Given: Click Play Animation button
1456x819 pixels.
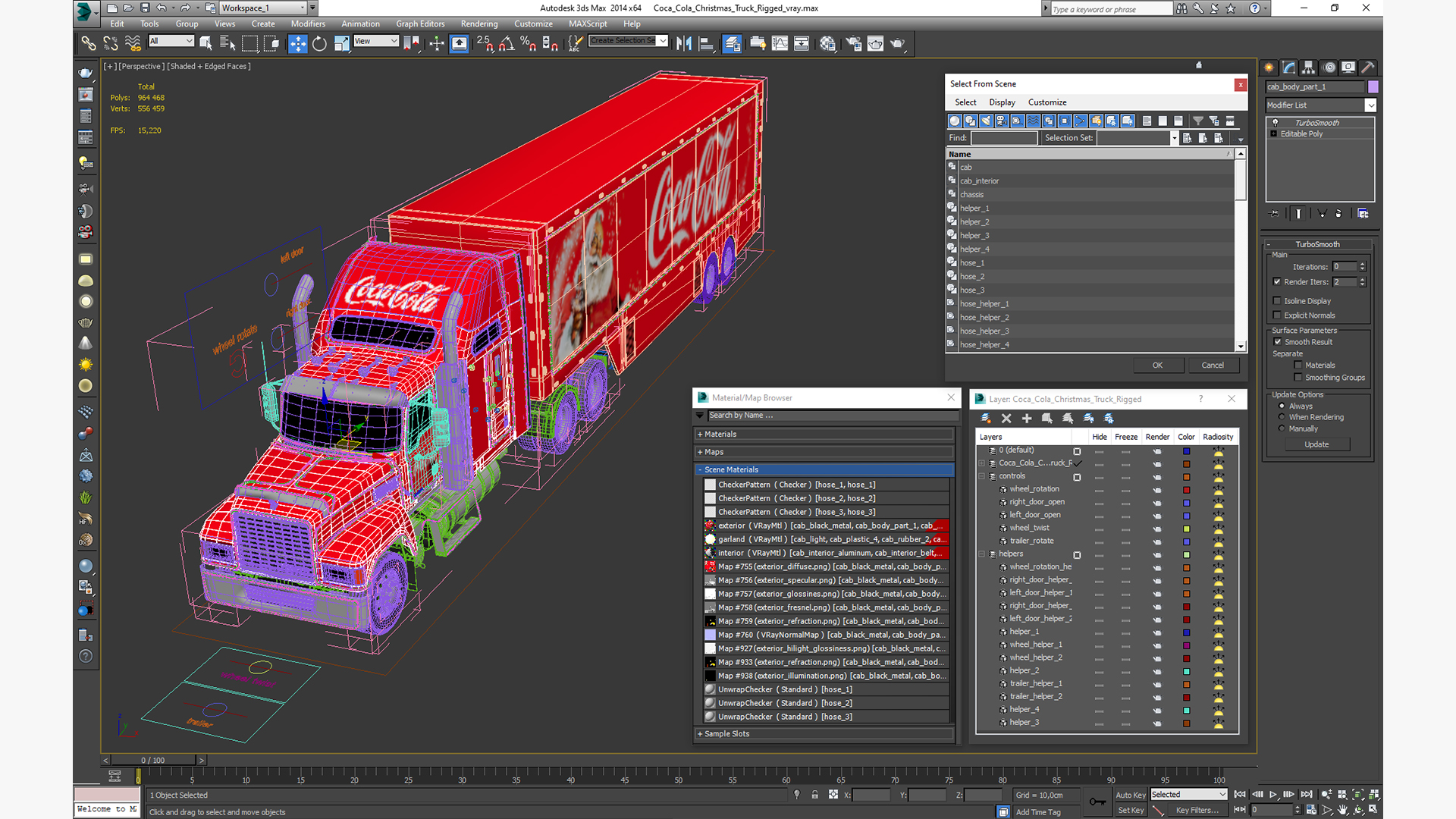Looking at the screenshot, I should point(1273,795).
